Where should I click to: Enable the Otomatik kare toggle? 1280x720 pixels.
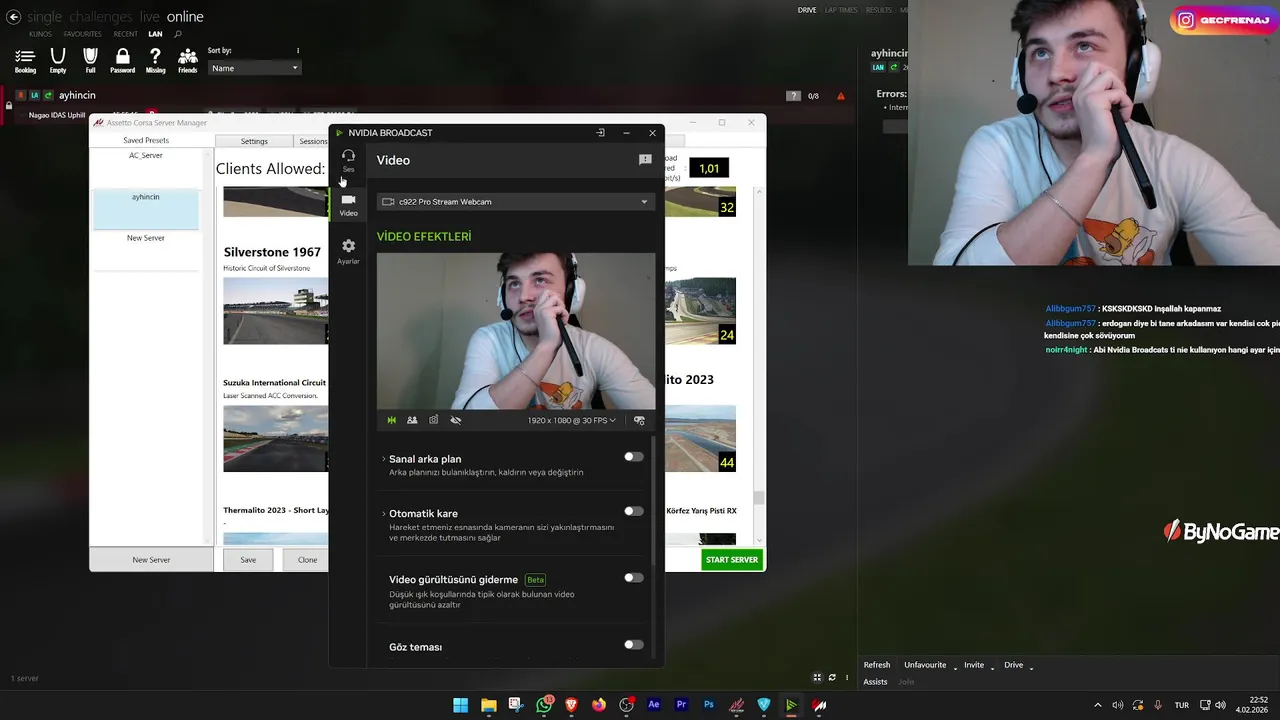(634, 511)
